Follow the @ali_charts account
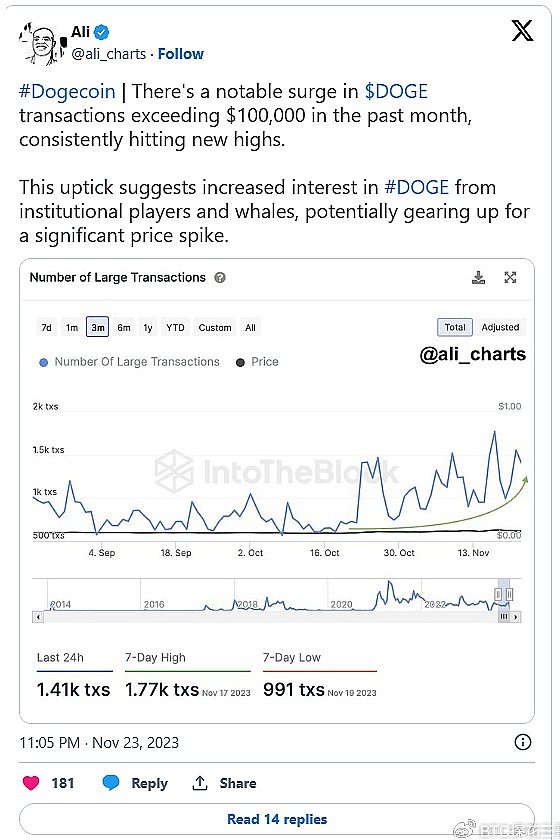 [181, 54]
